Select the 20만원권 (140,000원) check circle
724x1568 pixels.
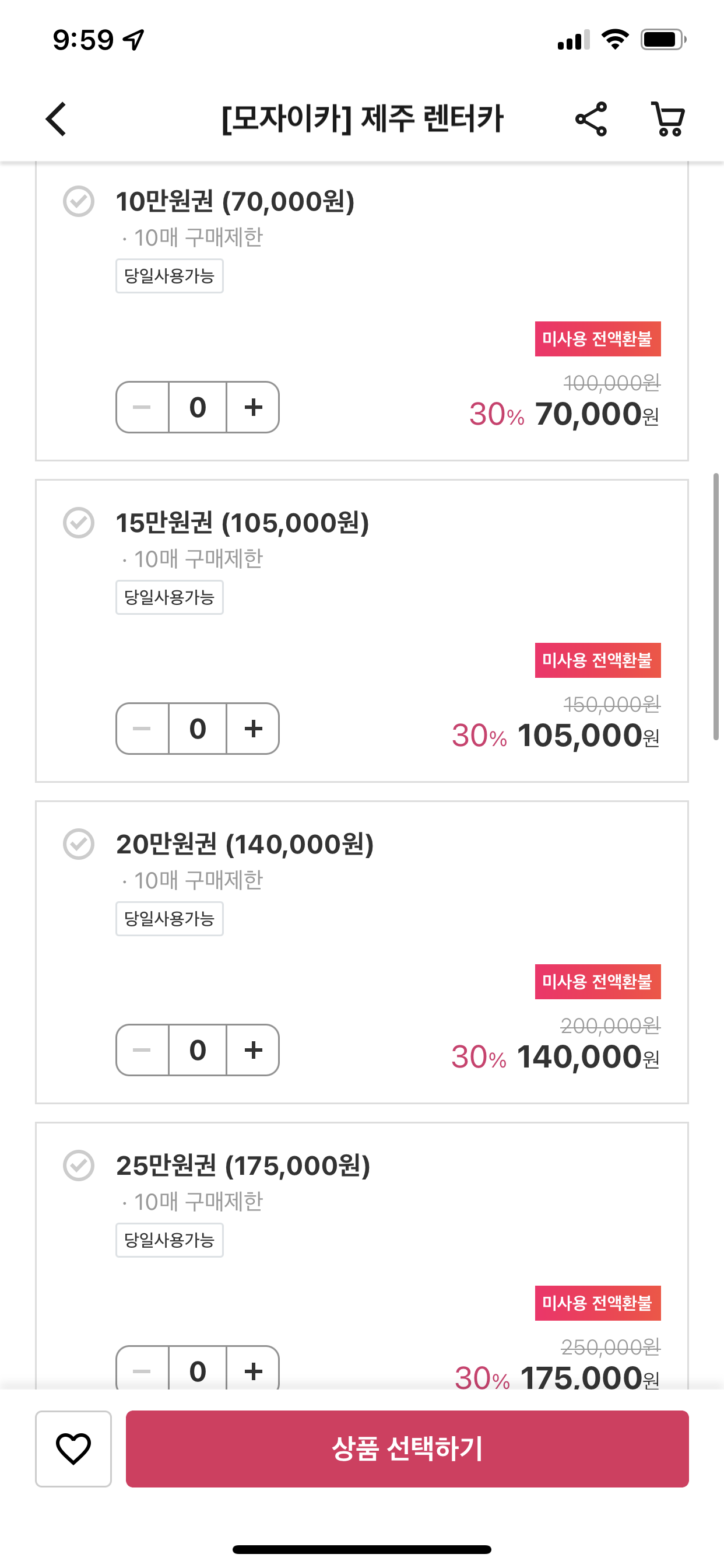79,844
